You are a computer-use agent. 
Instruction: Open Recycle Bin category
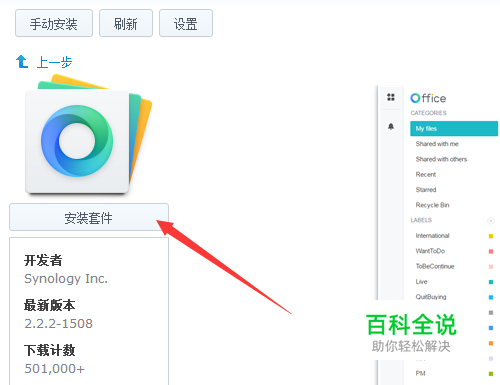click(432, 205)
